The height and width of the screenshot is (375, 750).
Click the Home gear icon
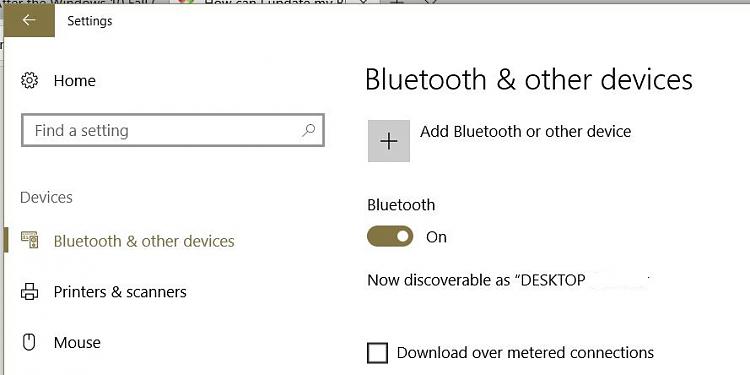29,80
